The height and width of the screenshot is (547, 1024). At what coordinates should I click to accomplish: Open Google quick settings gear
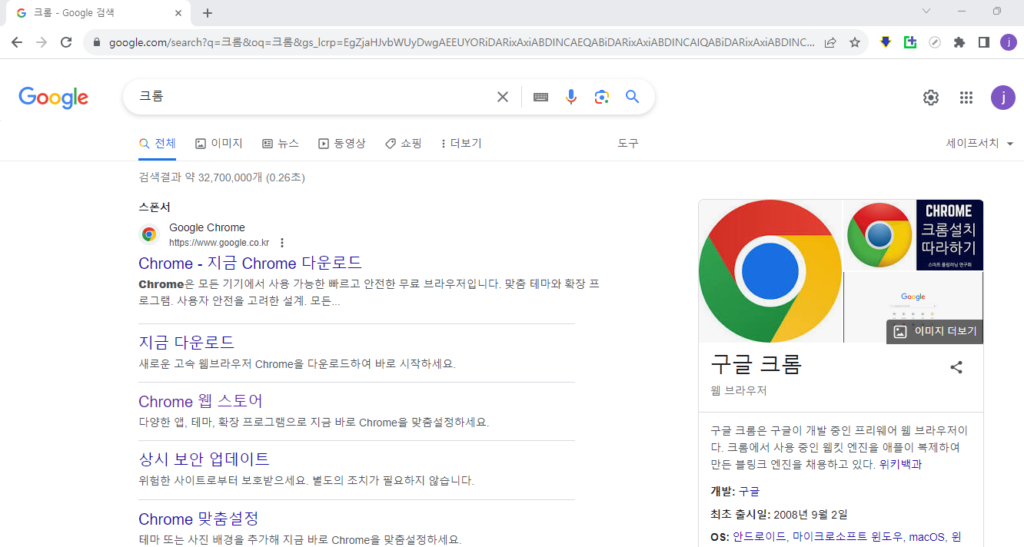coord(931,98)
